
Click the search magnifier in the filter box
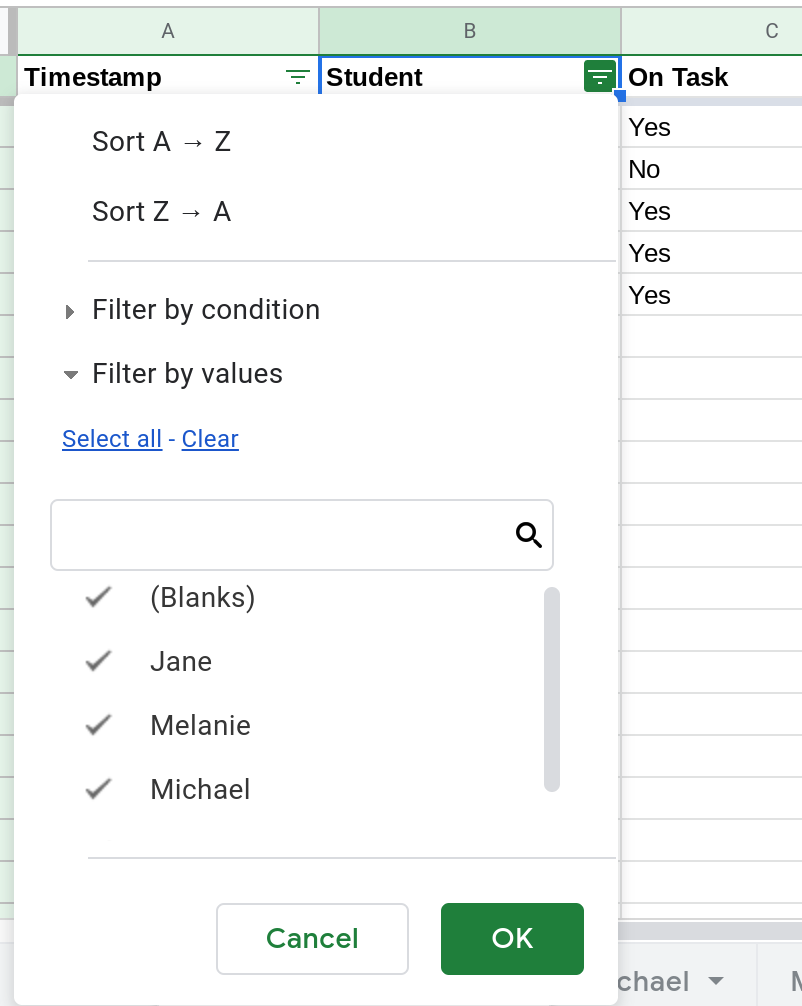(527, 536)
